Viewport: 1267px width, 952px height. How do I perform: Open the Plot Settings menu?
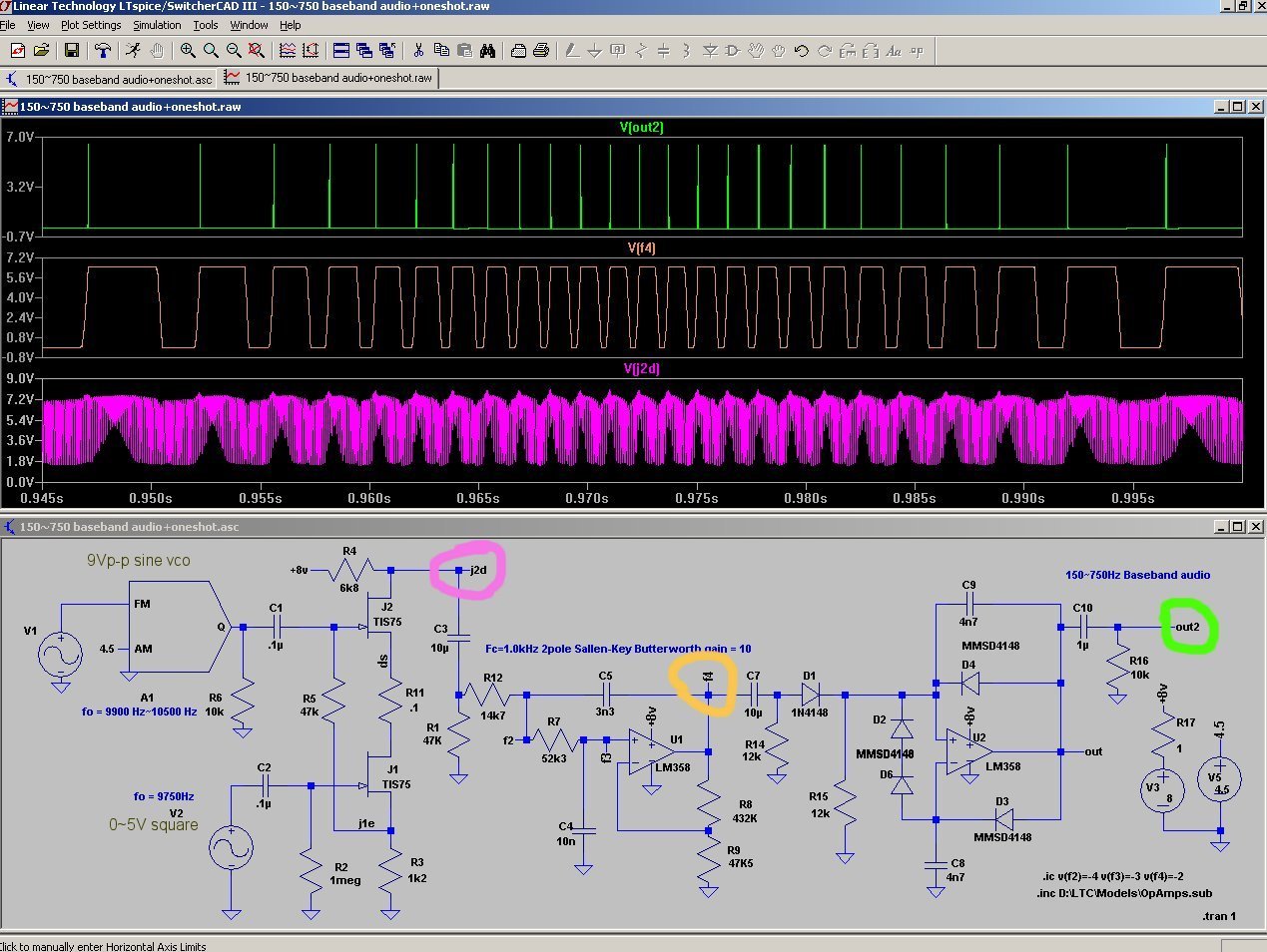click(91, 25)
